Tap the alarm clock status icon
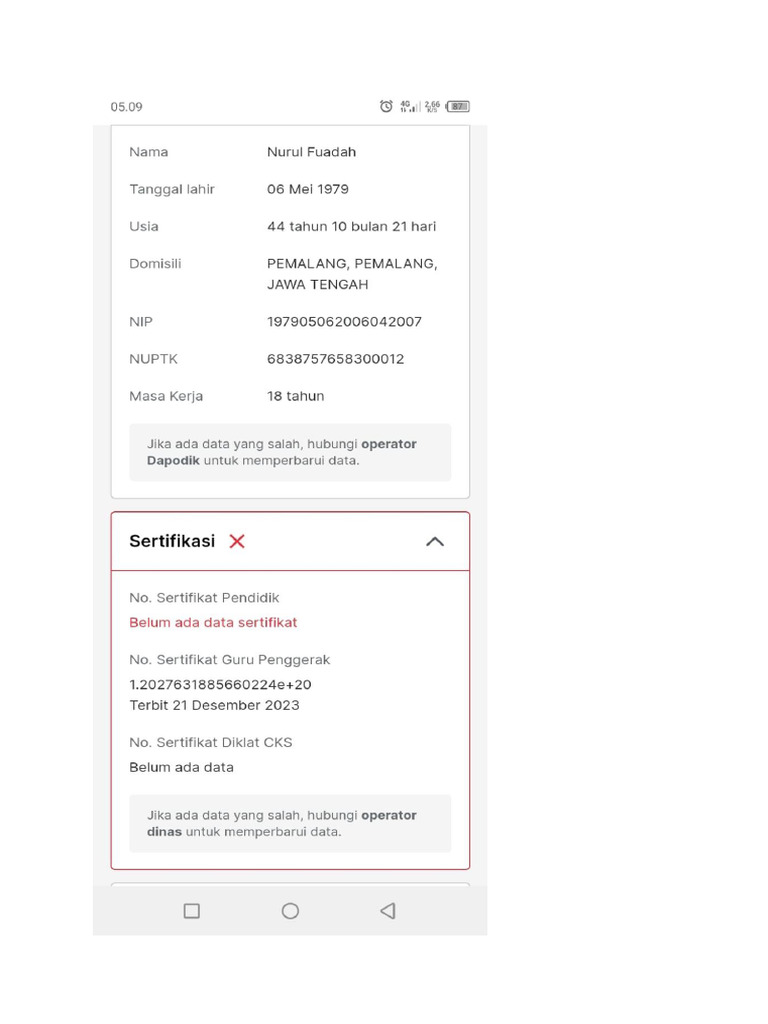Image resolution: width=768 pixels, height=1024 pixels. (x=386, y=106)
